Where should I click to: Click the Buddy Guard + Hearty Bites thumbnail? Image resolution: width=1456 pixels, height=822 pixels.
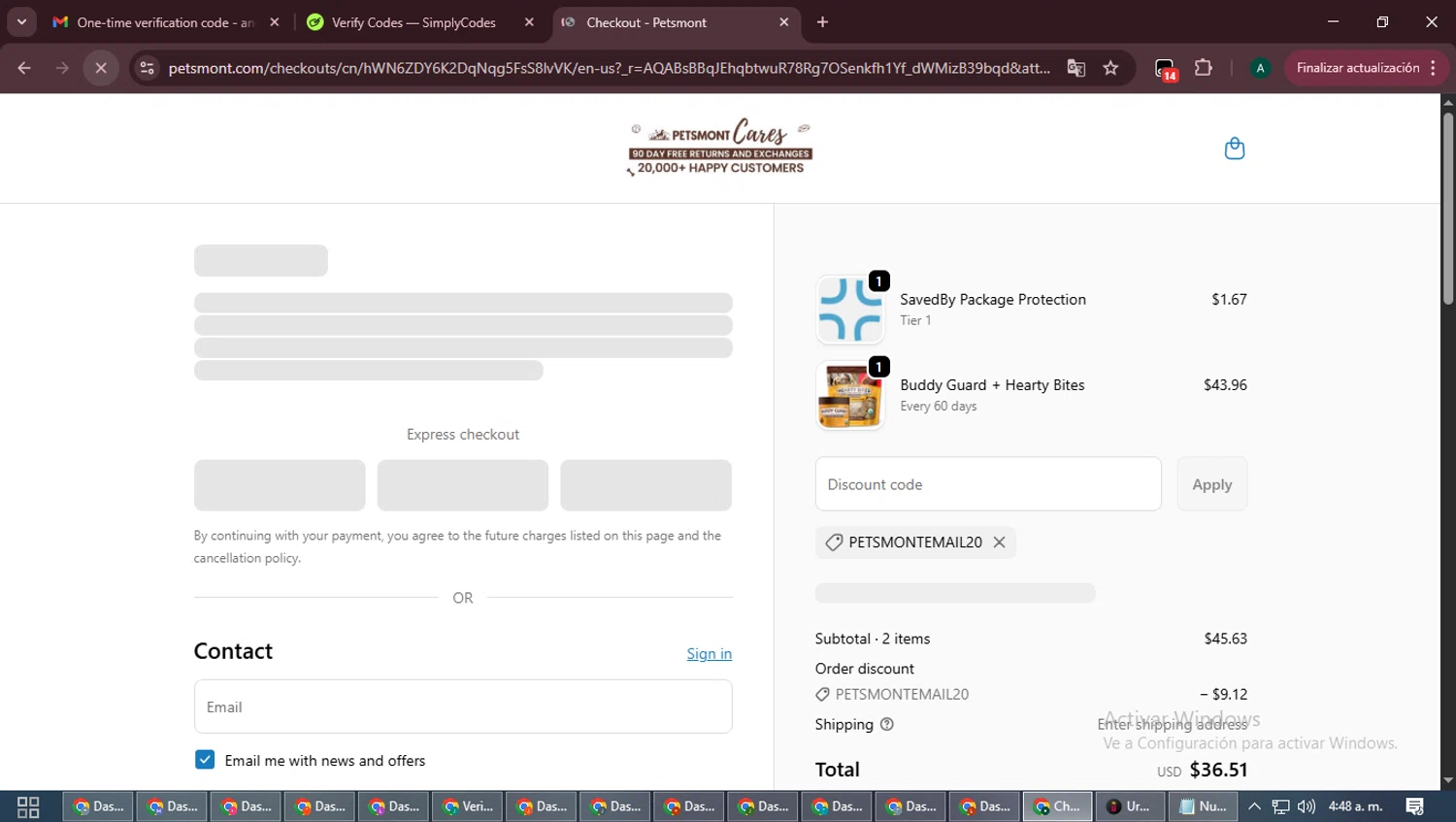point(850,396)
